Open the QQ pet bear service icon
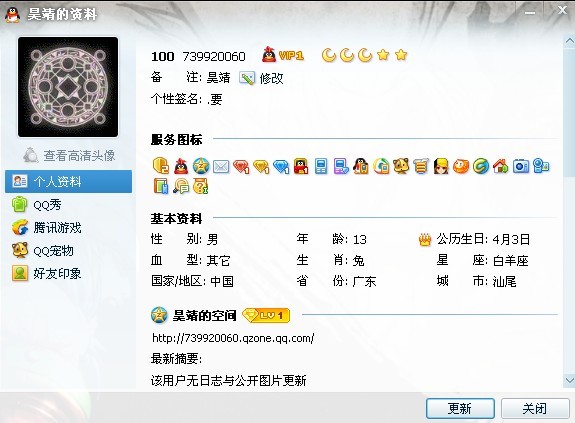The width and height of the screenshot is (575, 423). click(401, 166)
